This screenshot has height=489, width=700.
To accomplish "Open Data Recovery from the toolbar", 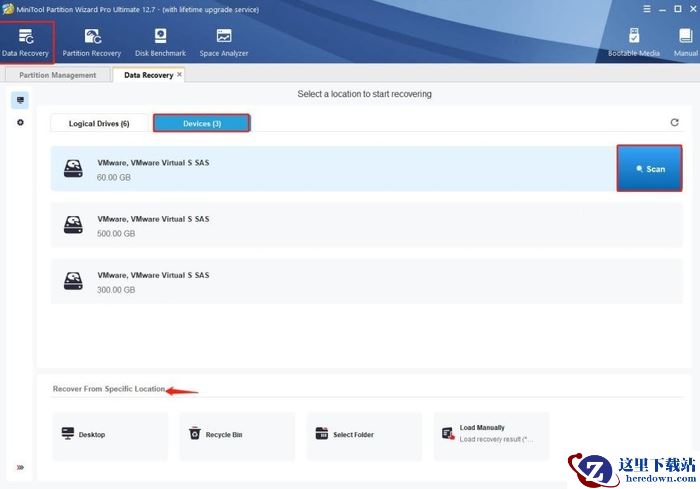I will tap(25, 43).
